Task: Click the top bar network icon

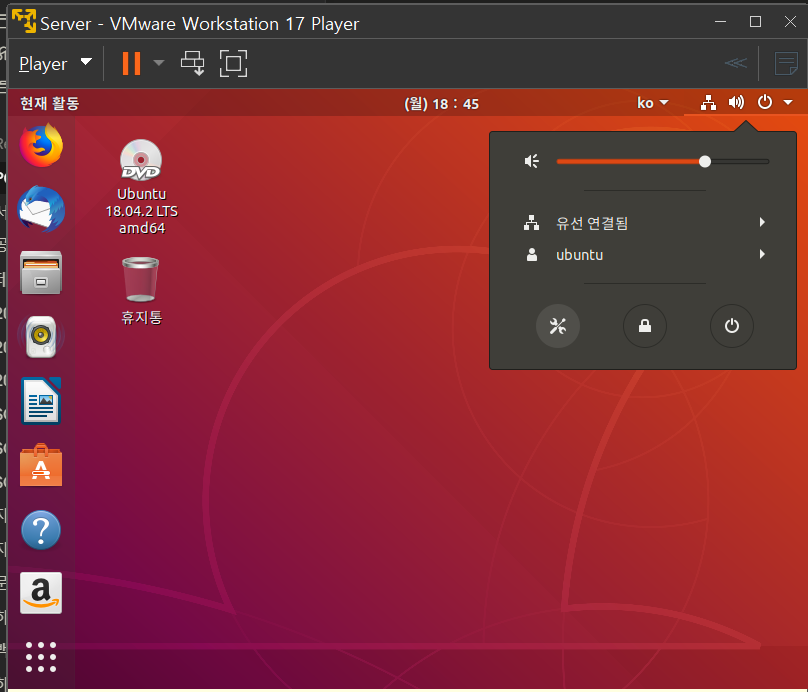Action: coord(709,103)
